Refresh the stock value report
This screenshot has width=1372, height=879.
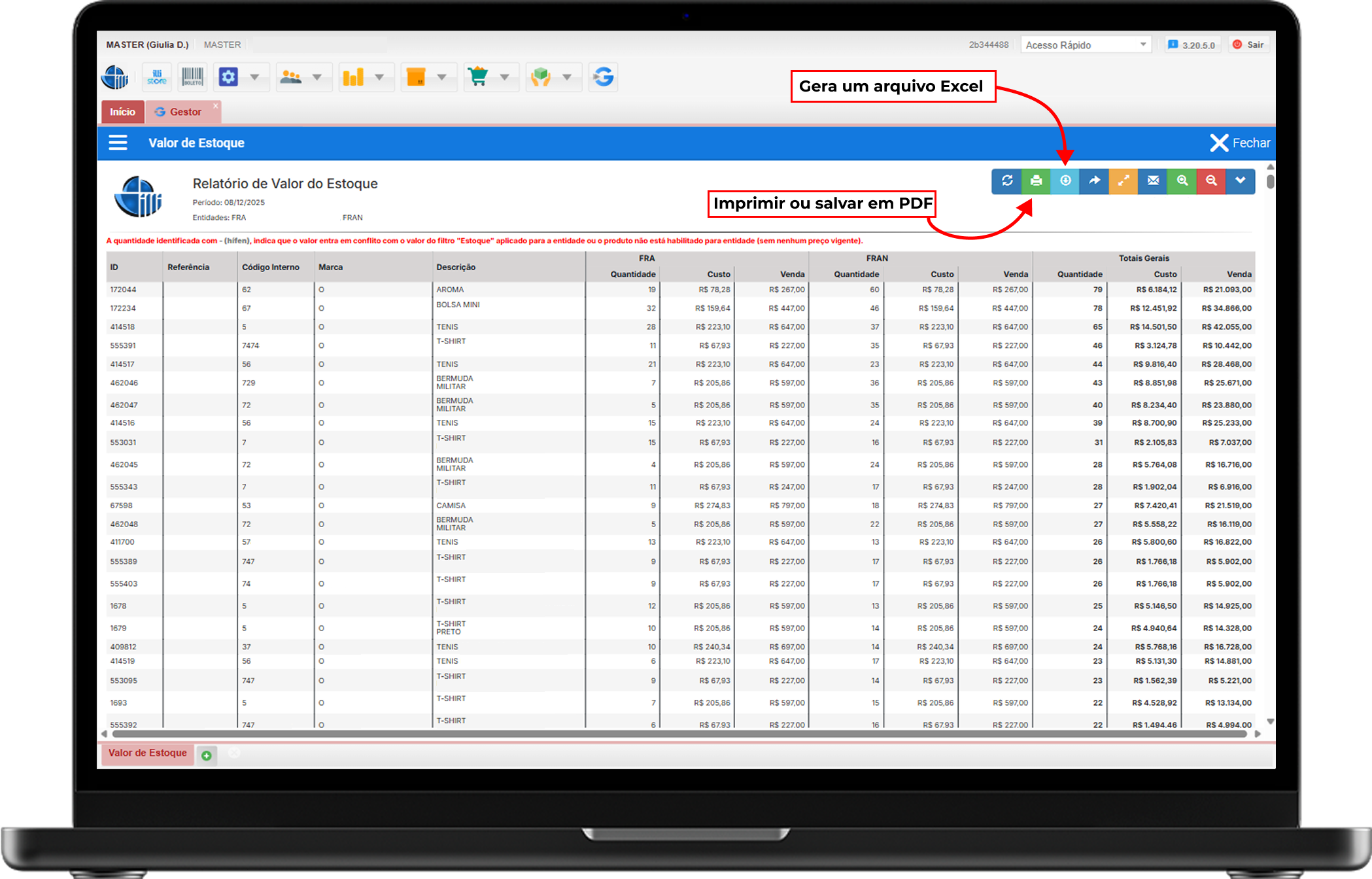click(1007, 181)
